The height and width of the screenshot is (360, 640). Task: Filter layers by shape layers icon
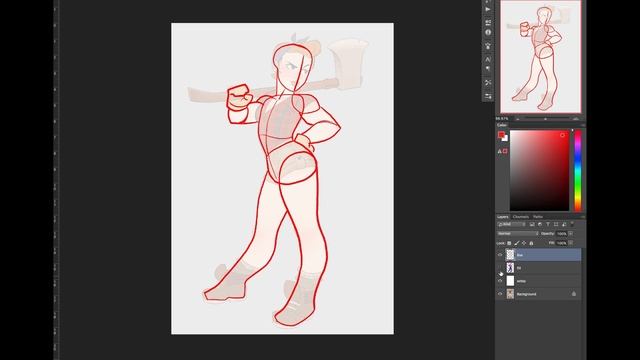(x=556, y=224)
